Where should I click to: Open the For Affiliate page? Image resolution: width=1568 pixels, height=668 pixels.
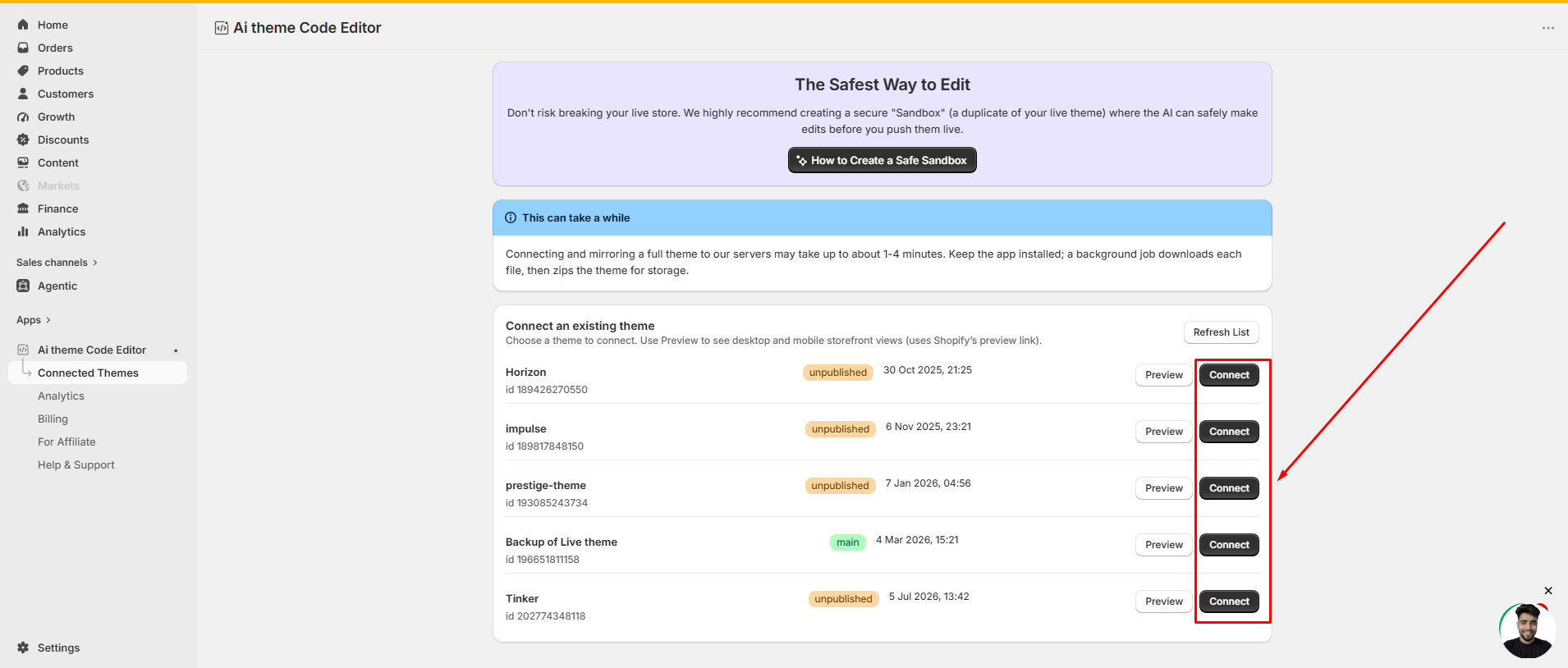tap(66, 442)
